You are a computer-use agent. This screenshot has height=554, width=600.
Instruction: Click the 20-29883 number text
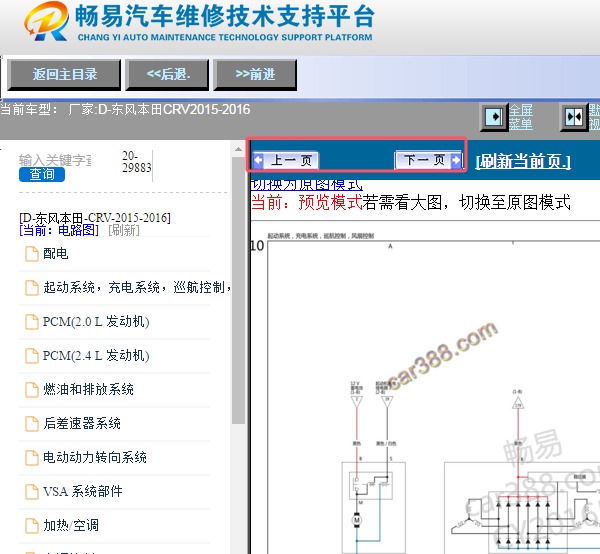click(x=136, y=161)
